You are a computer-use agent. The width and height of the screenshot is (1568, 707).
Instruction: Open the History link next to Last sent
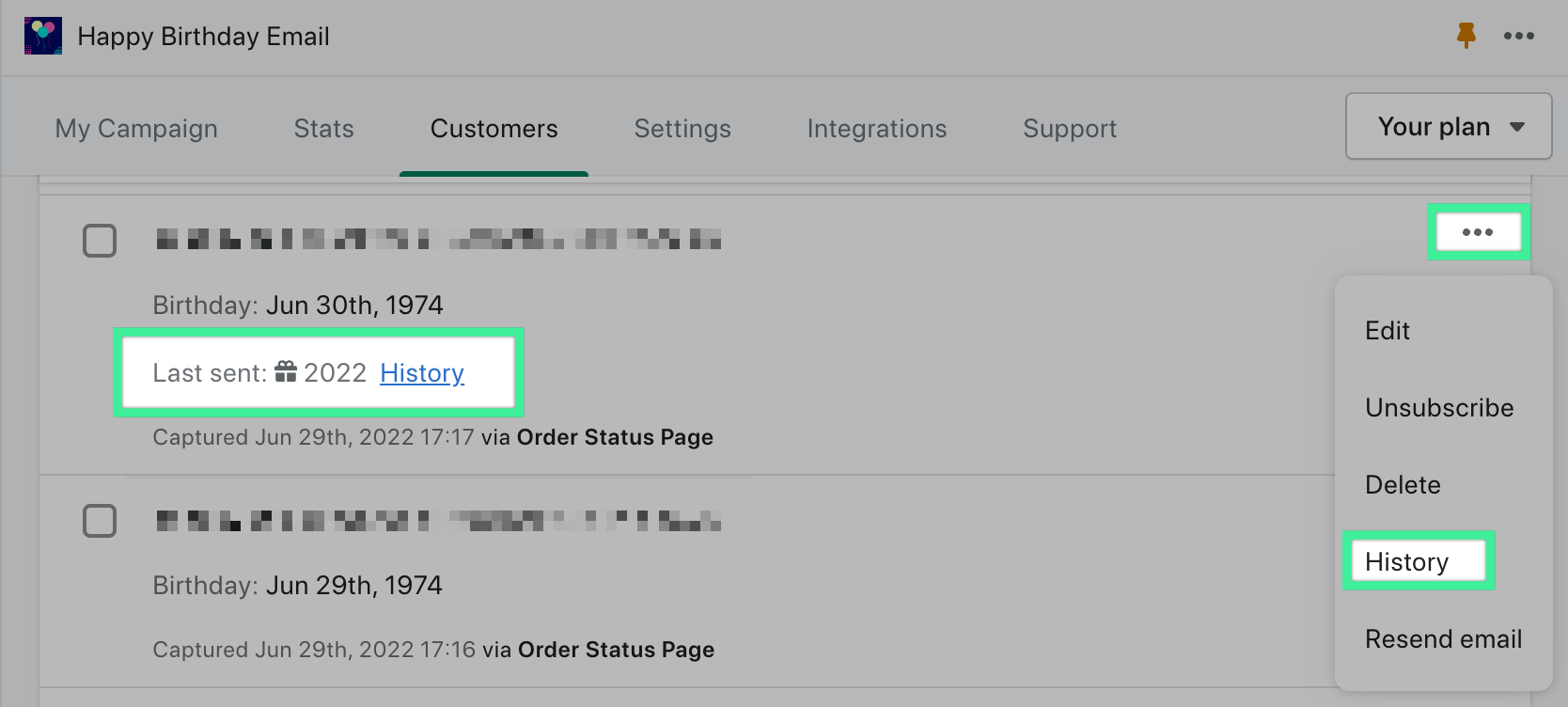[x=422, y=373]
